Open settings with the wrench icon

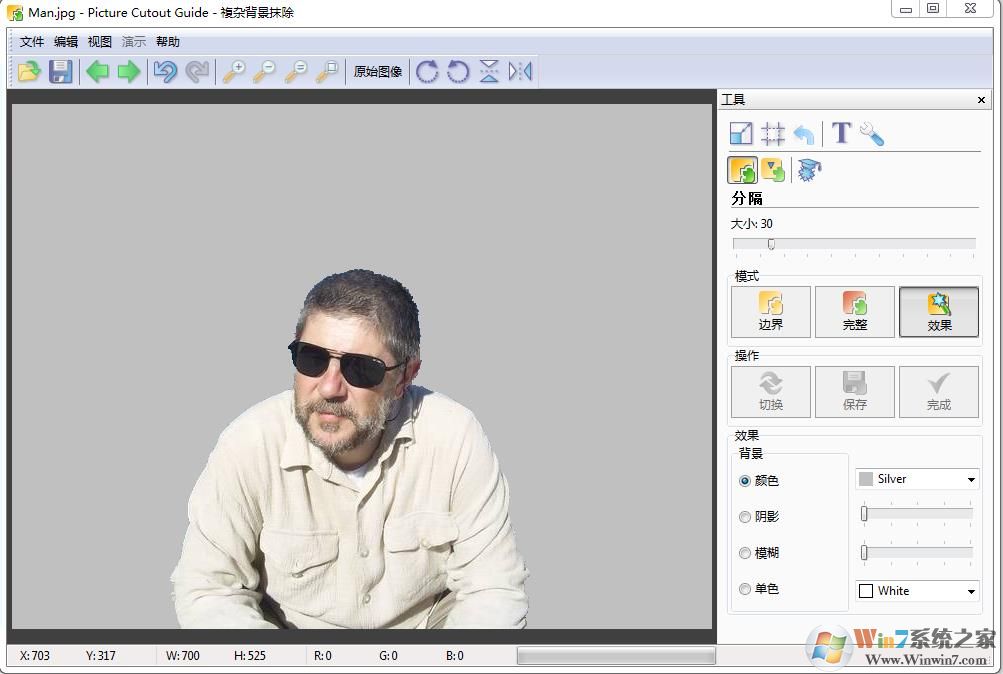coord(869,134)
